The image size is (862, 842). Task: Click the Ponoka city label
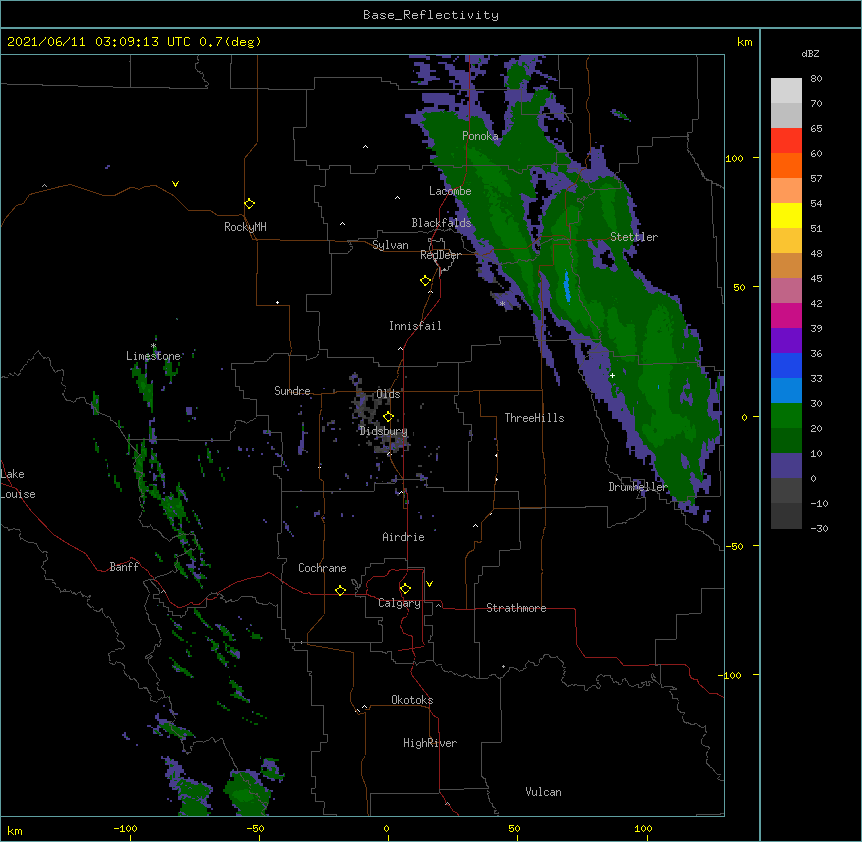pyautogui.click(x=480, y=136)
